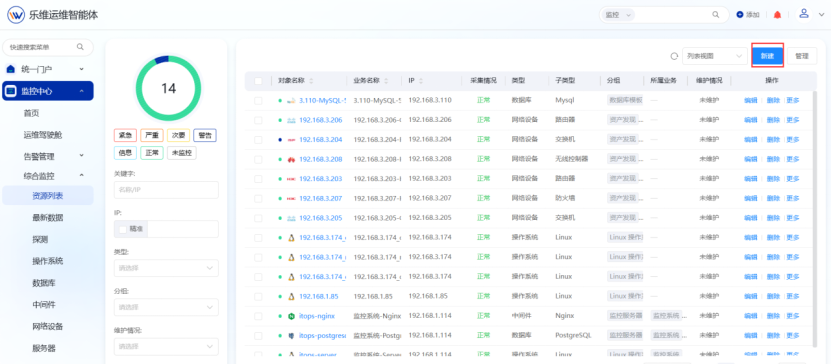Click the device icon in 192.168.3.205 row
The height and width of the screenshot is (364, 831).
click(291, 218)
